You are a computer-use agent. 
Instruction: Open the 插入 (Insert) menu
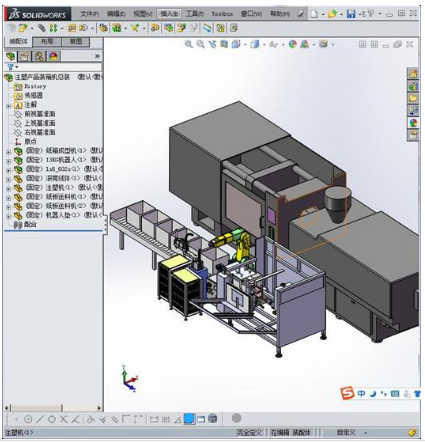tap(169, 14)
